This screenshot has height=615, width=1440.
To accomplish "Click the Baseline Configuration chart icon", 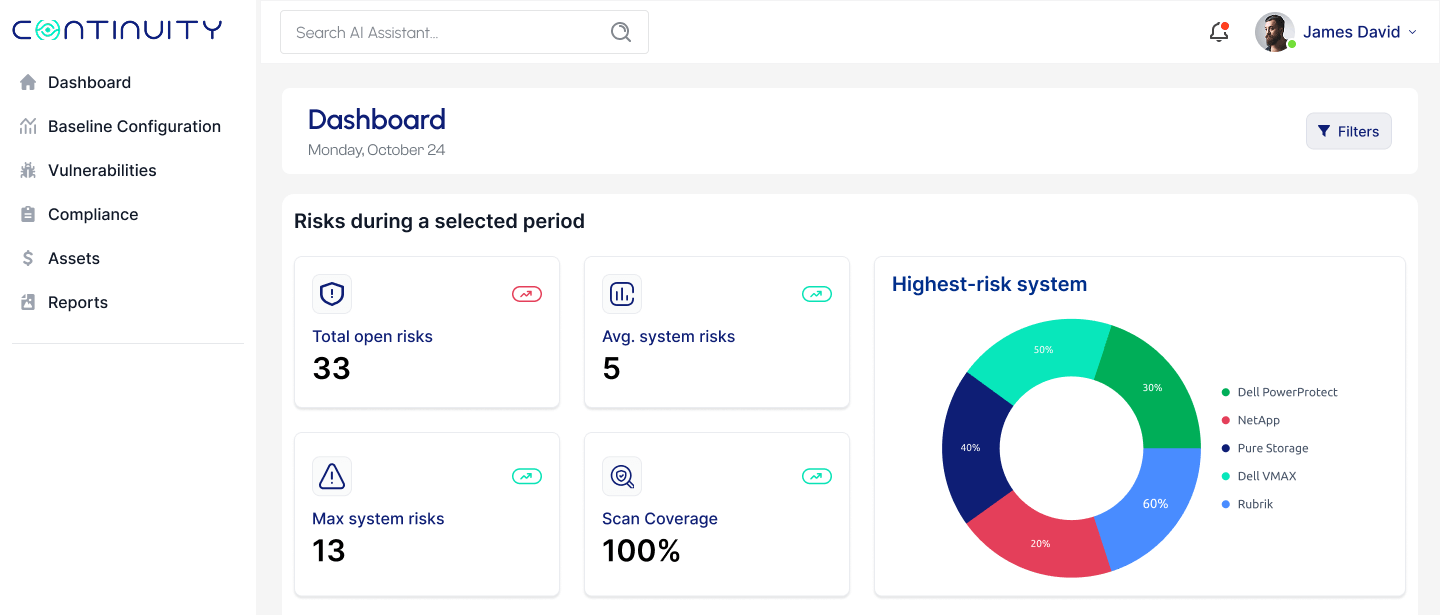I will click(28, 126).
